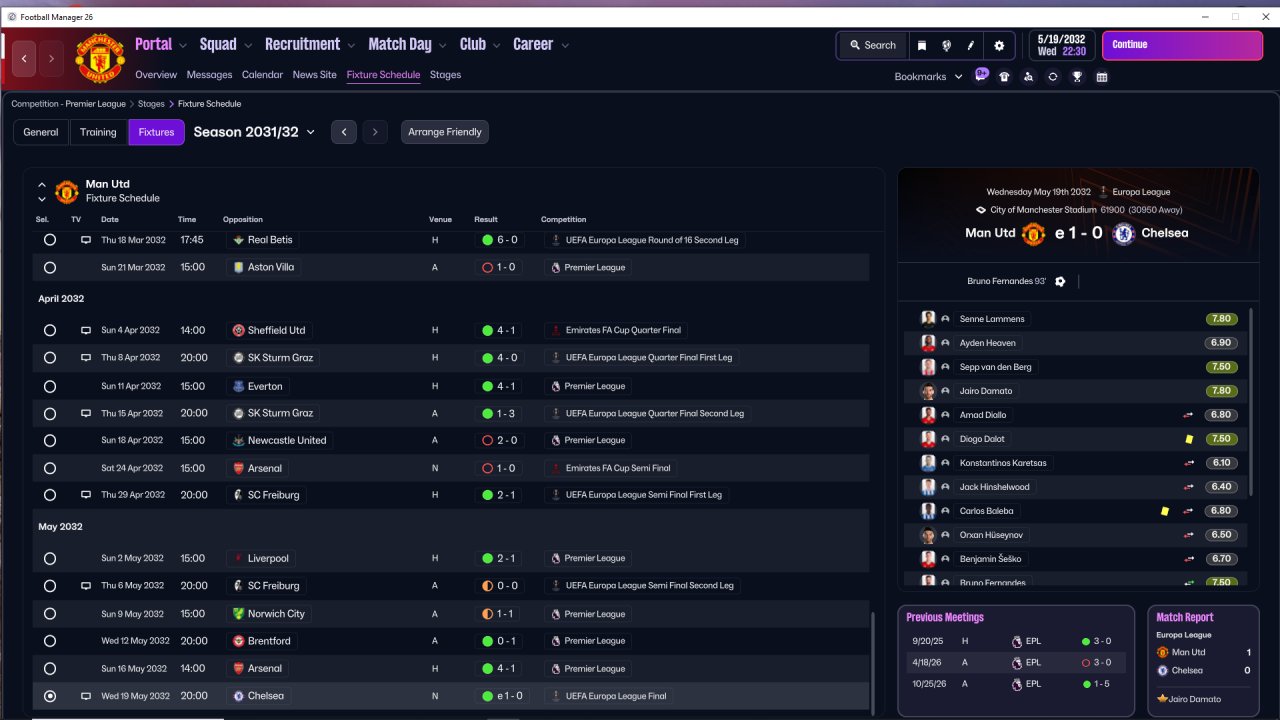The image size is (1280, 720).
Task: Open the bookmark flag icon in top toolbar
Action: 922,45
